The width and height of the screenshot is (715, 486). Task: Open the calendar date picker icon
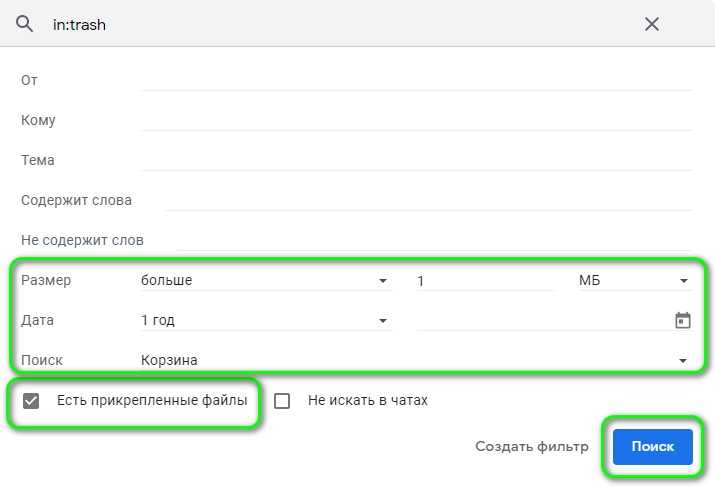[682, 321]
